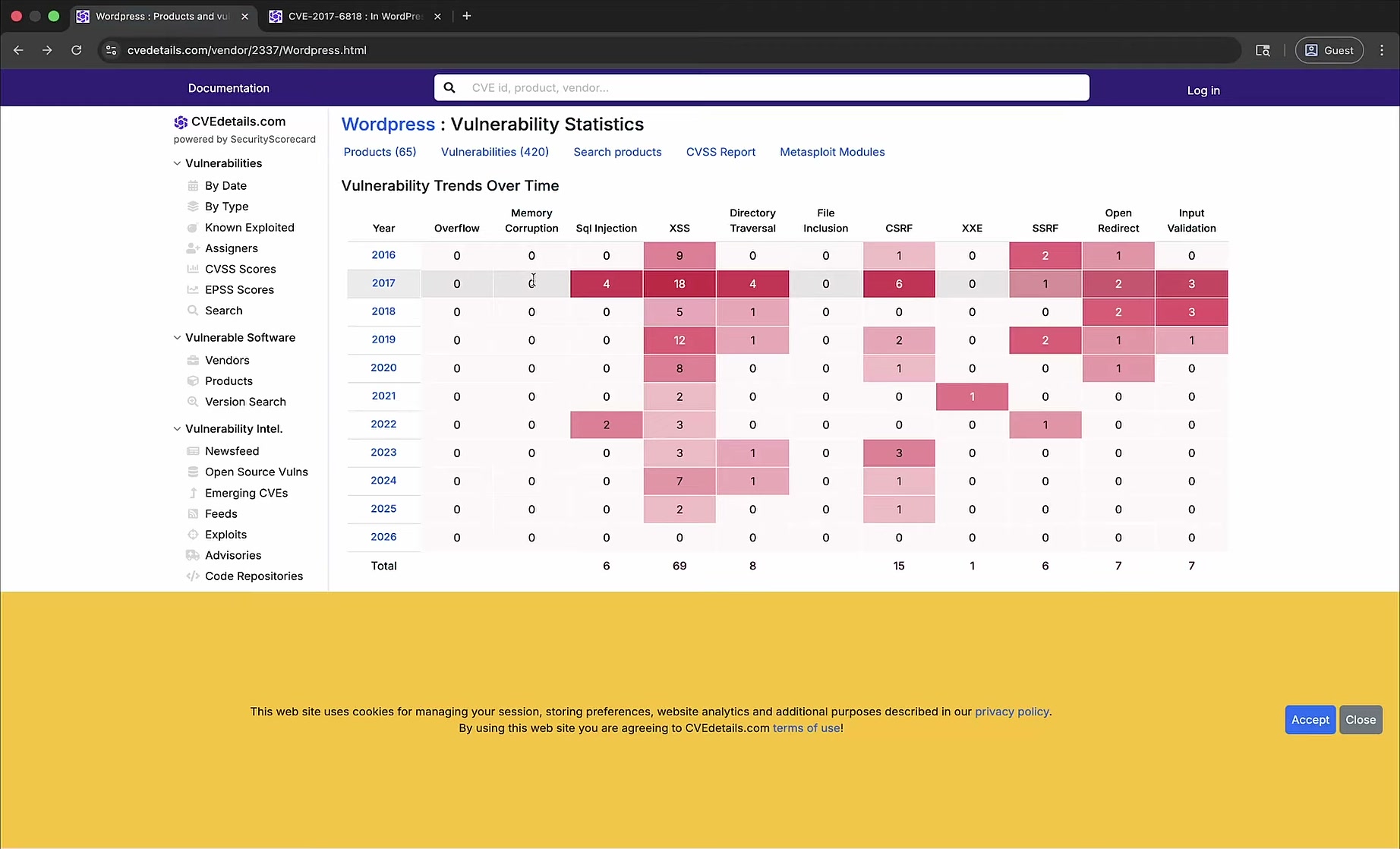Screen dimensions: 1400x849
Task: Click the 2017 CSRF cell showing 6
Action: click(x=899, y=284)
